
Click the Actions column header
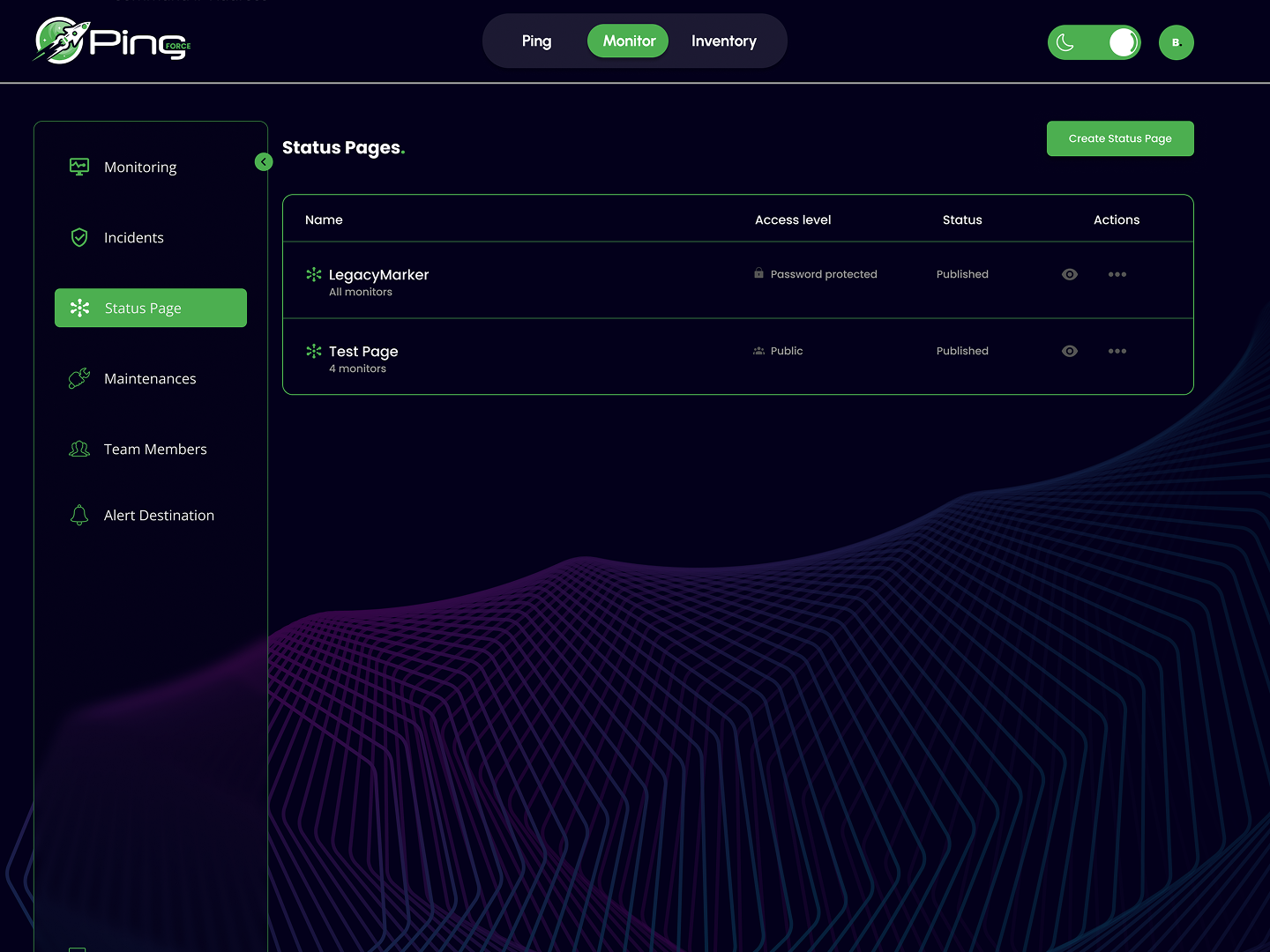[x=1117, y=219]
